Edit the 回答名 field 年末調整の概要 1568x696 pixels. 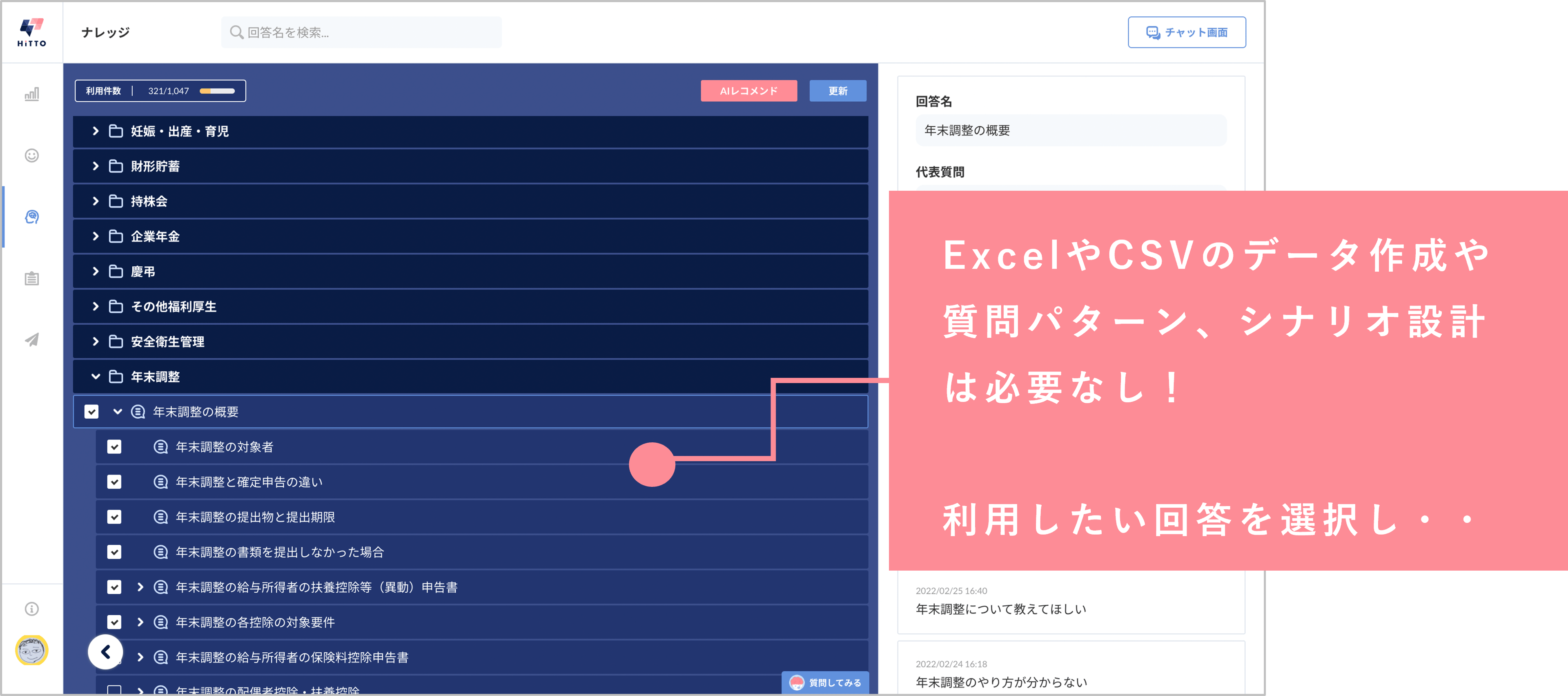tap(1071, 130)
